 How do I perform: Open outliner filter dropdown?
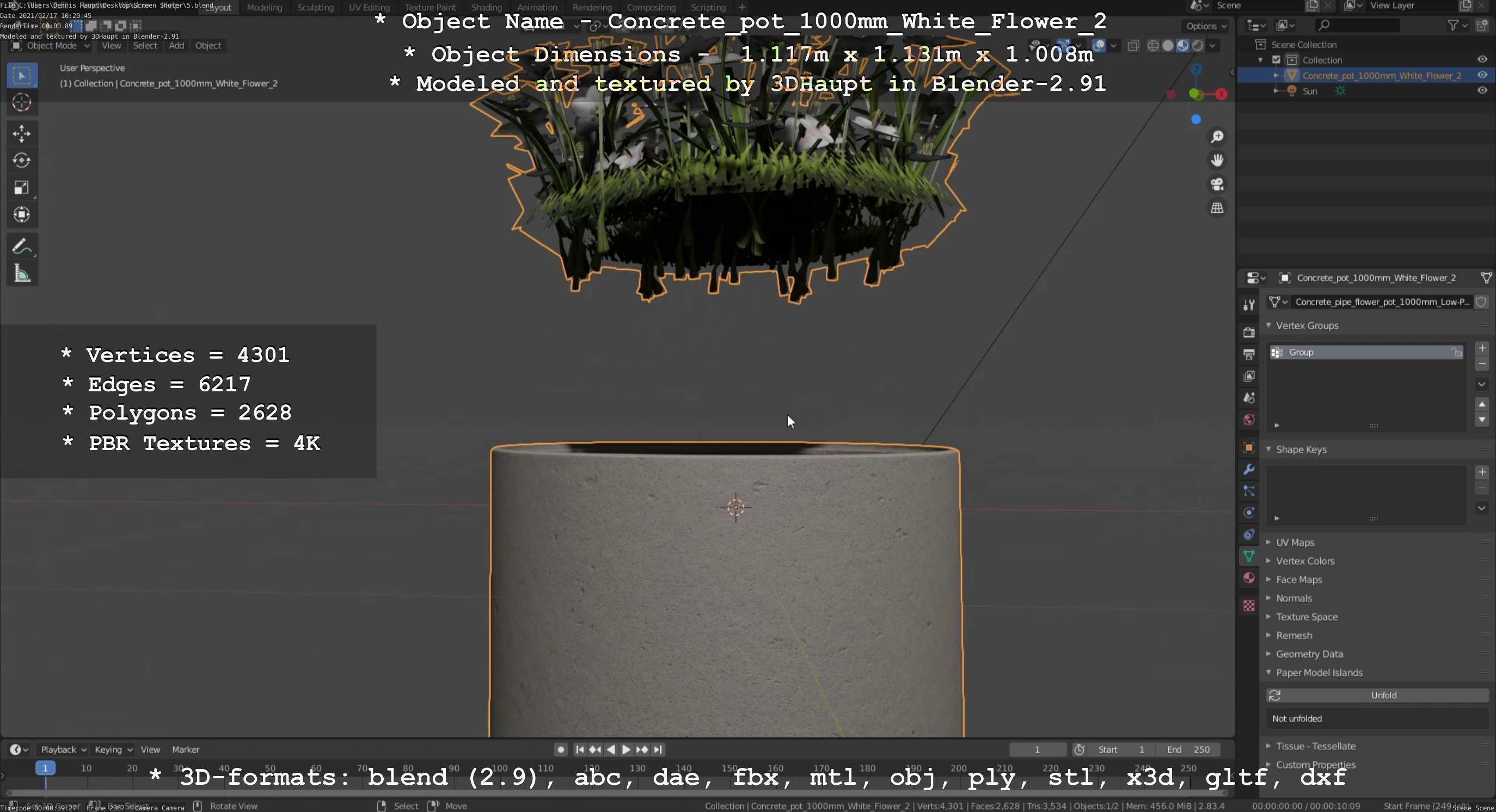click(1457, 25)
